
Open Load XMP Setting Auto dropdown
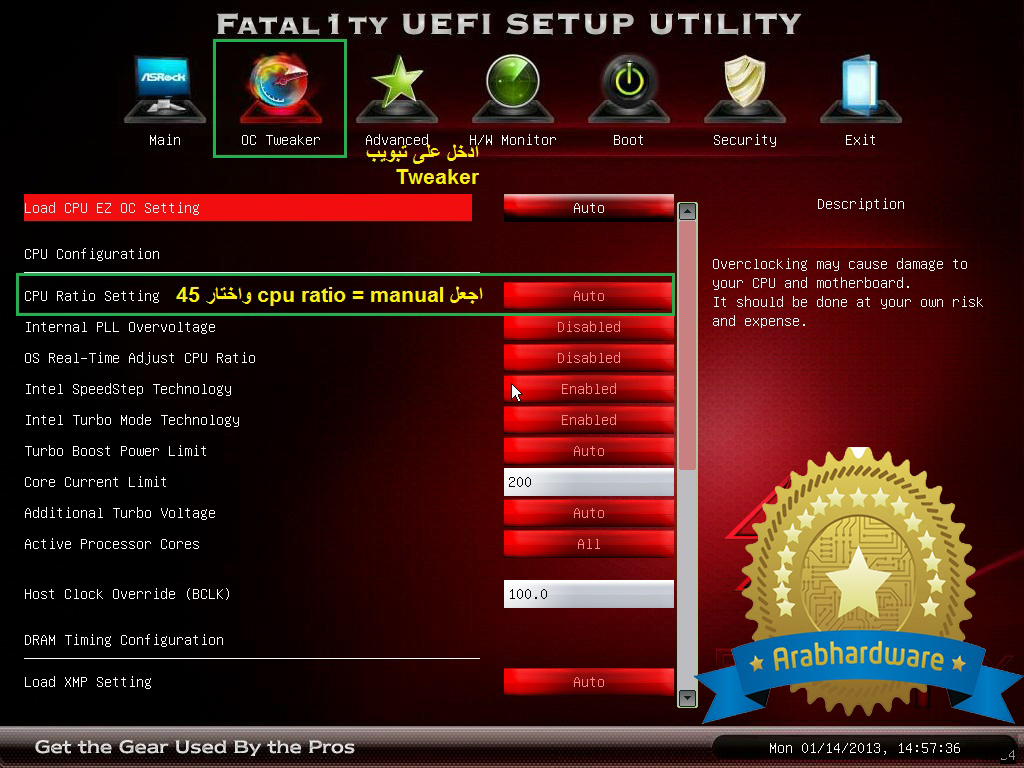[588, 682]
